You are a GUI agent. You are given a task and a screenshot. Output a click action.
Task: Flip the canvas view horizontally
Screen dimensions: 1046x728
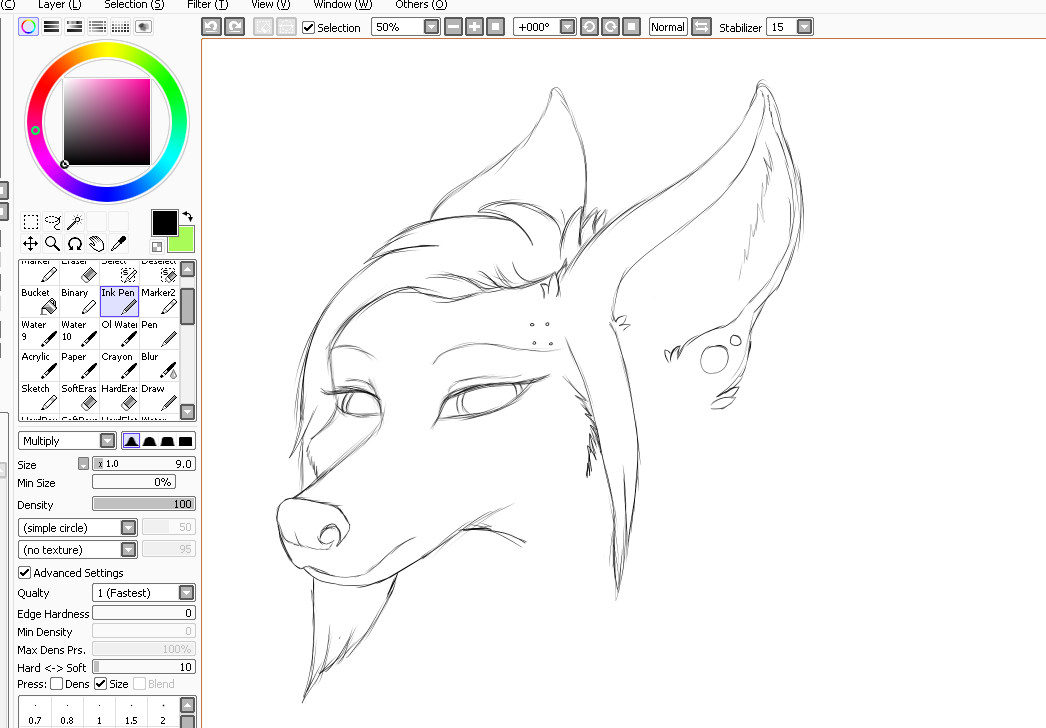[x=701, y=27]
